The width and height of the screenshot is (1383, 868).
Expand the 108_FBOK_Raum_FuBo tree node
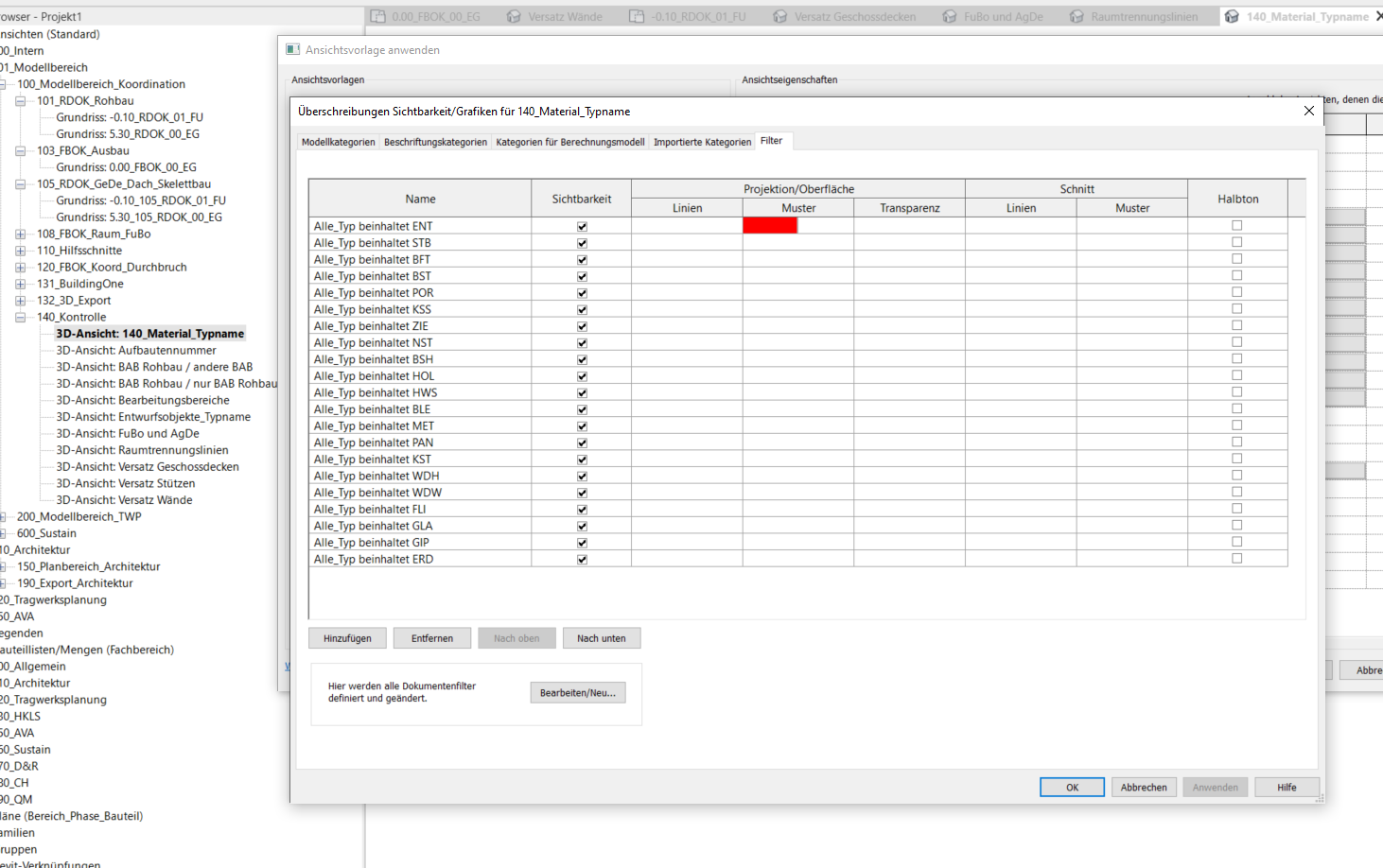pos(20,234)
